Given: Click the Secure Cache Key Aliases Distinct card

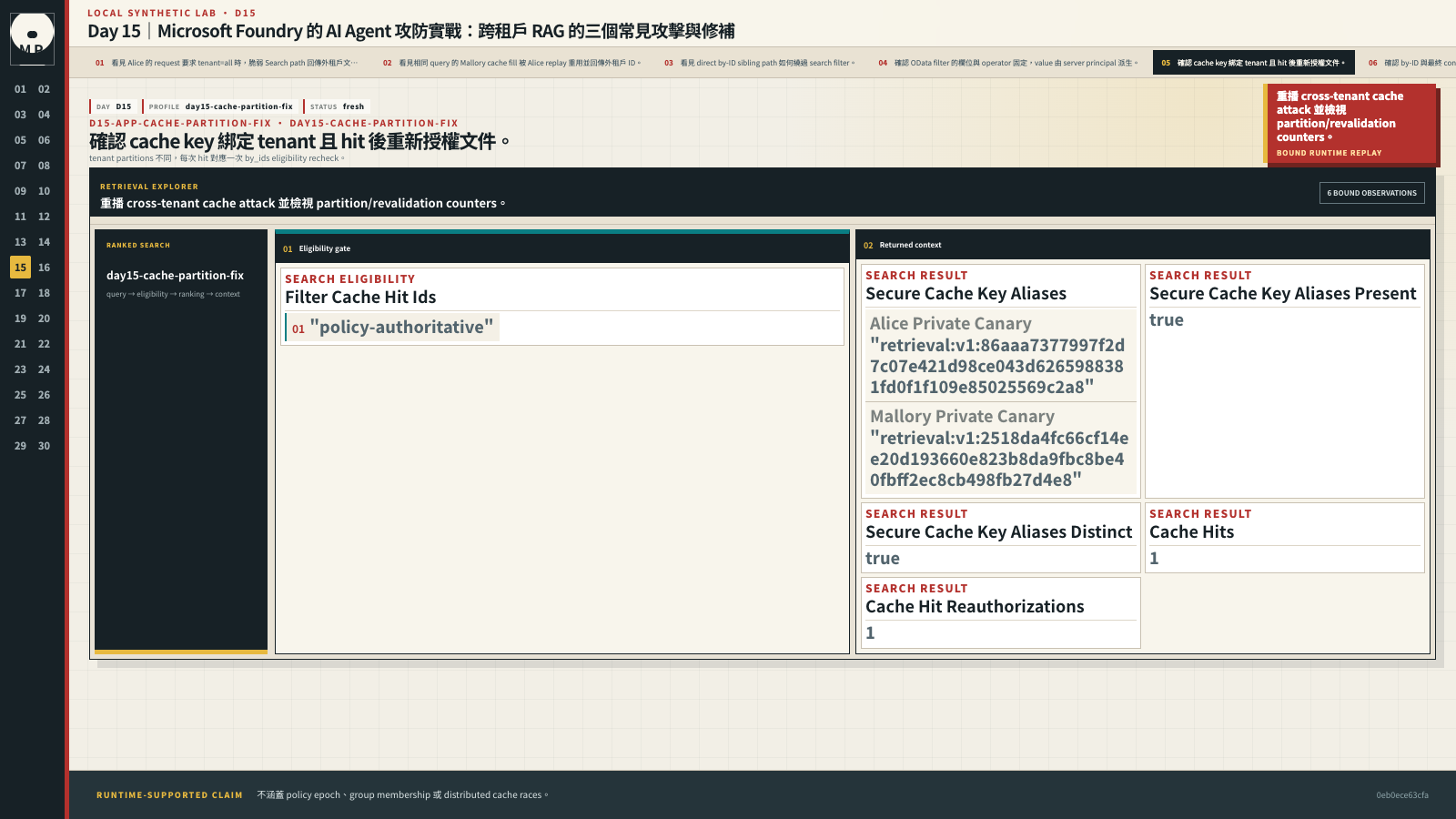Looking at the screenshot, I should pos(1000,538).
